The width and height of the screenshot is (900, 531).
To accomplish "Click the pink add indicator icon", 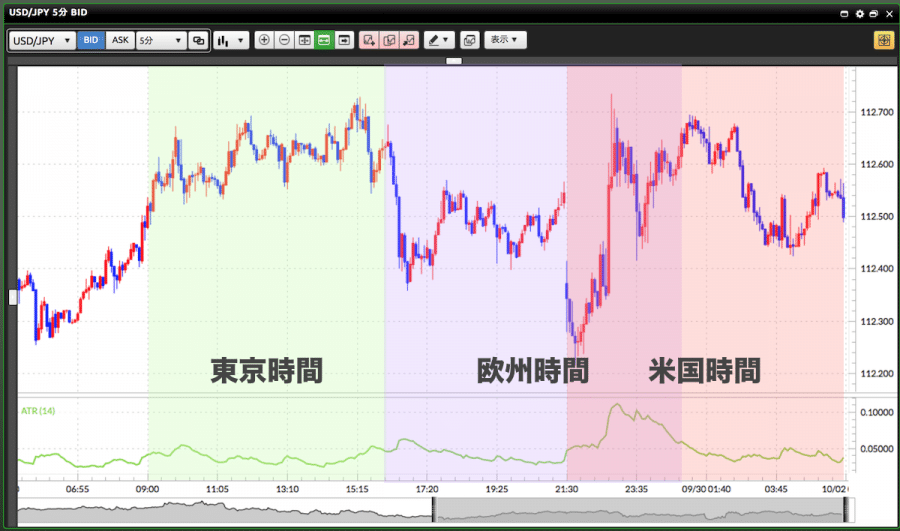I will [x=369, y=40].
